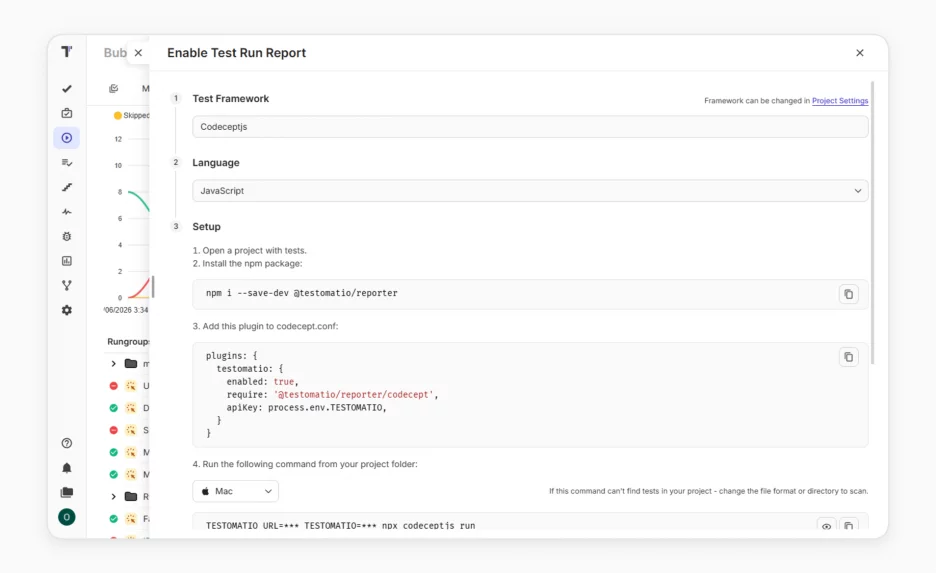Click the scrollbar beside the runs chart
The image size is (936, 573).
point(153,286)
